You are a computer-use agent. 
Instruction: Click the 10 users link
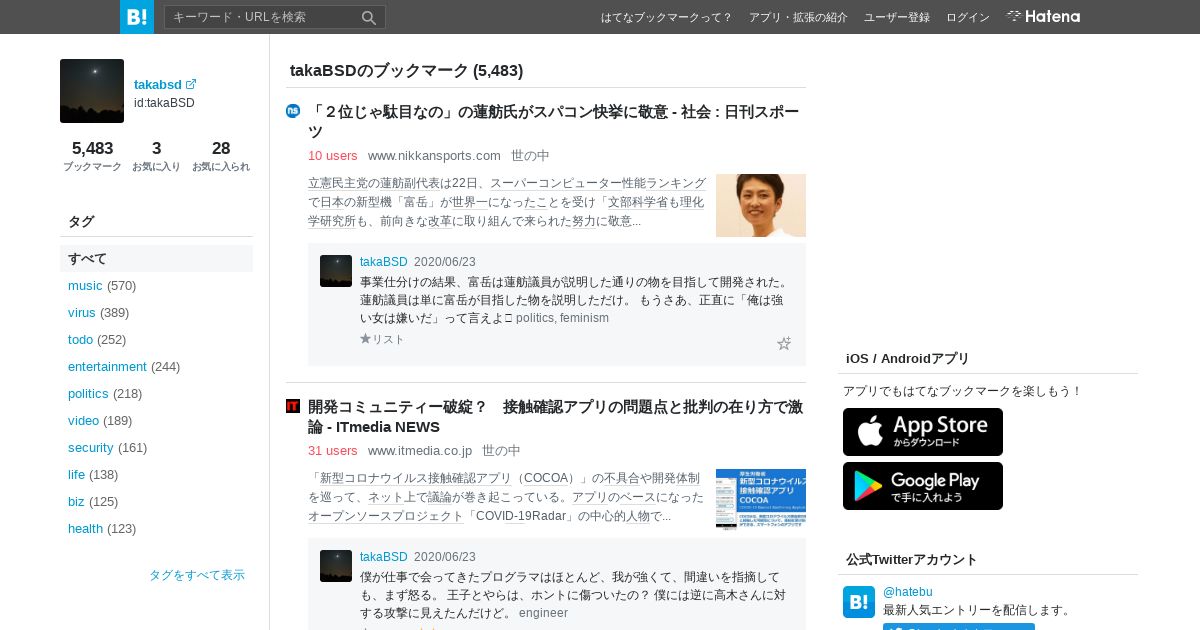pos(333,155)
